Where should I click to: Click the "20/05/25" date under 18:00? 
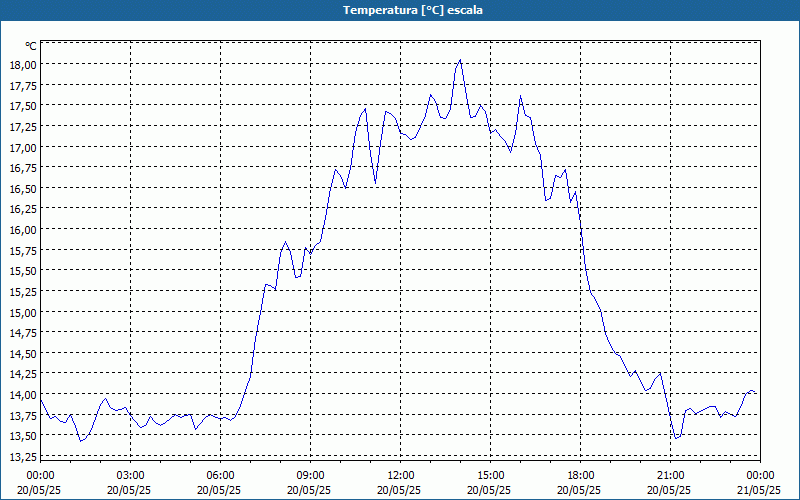point(579,490)
